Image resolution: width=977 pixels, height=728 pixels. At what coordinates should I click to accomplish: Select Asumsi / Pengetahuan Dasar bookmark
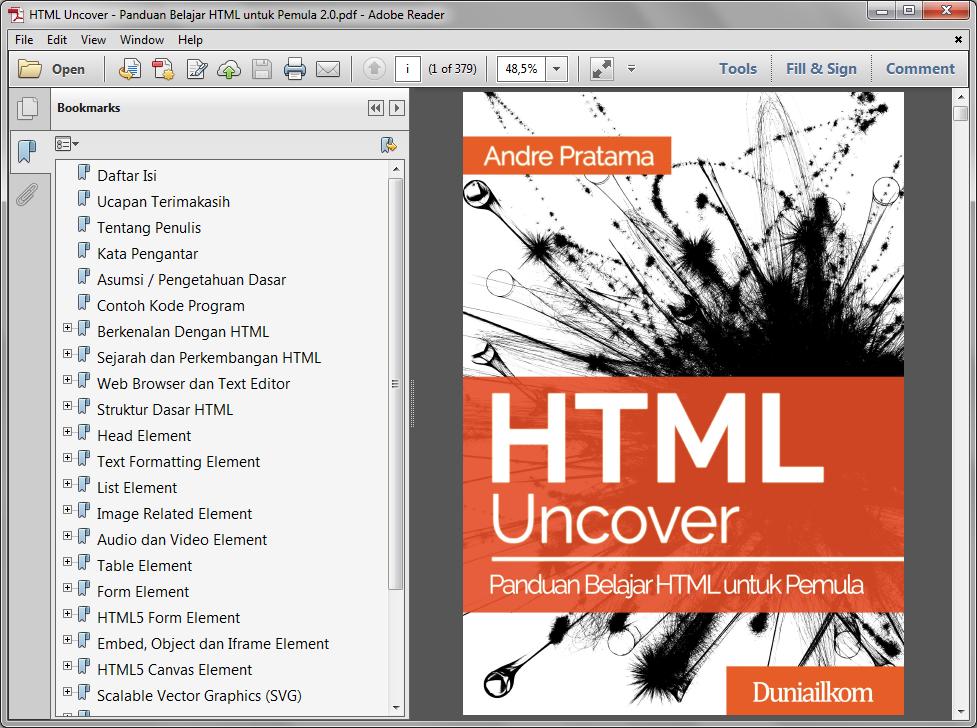click(x=191, y=280)
